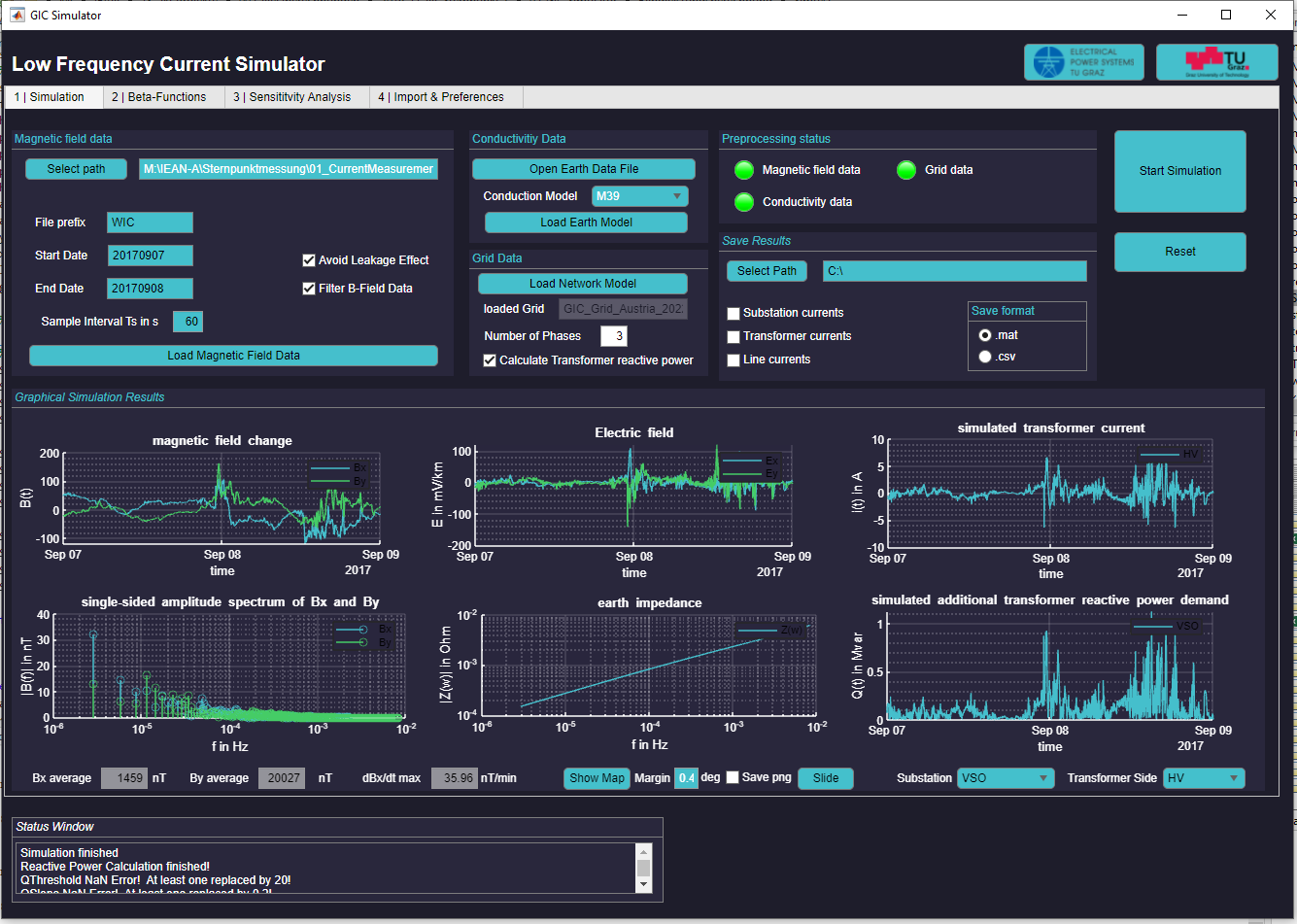Click the magnetic field change plot

pos(222,497)
